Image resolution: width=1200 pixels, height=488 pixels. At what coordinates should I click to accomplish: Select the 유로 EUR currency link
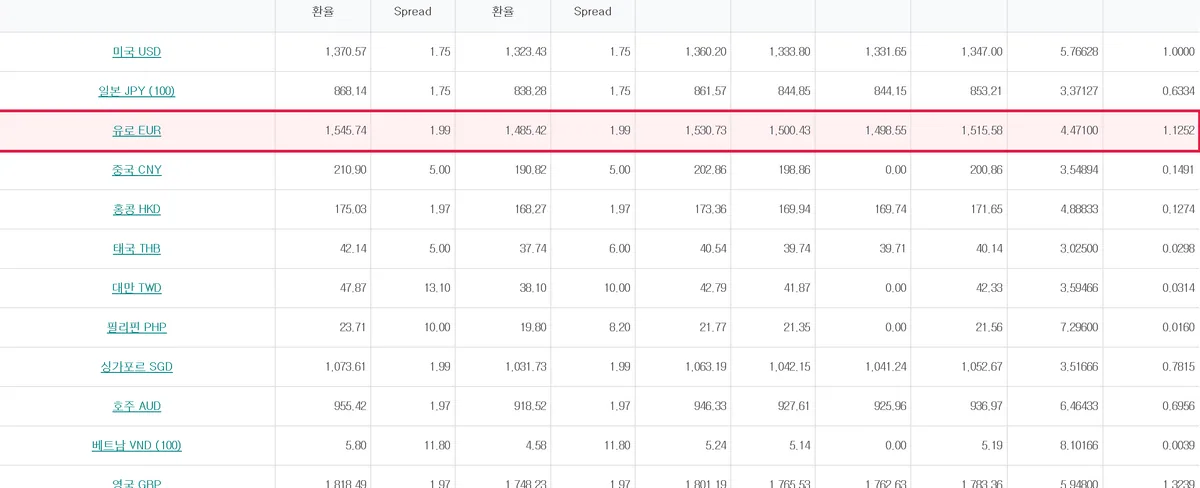[137, 131]
